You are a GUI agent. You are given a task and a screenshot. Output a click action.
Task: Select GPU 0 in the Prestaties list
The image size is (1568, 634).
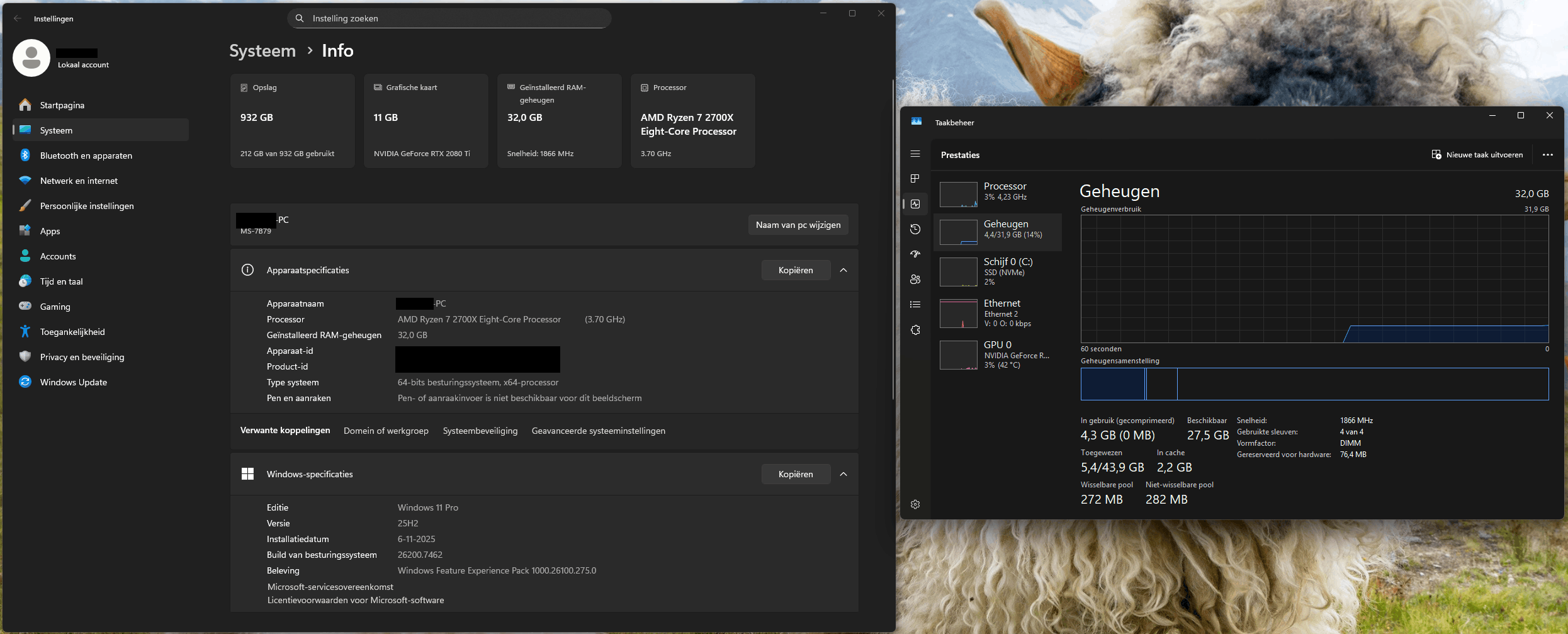tap(998, 355)
